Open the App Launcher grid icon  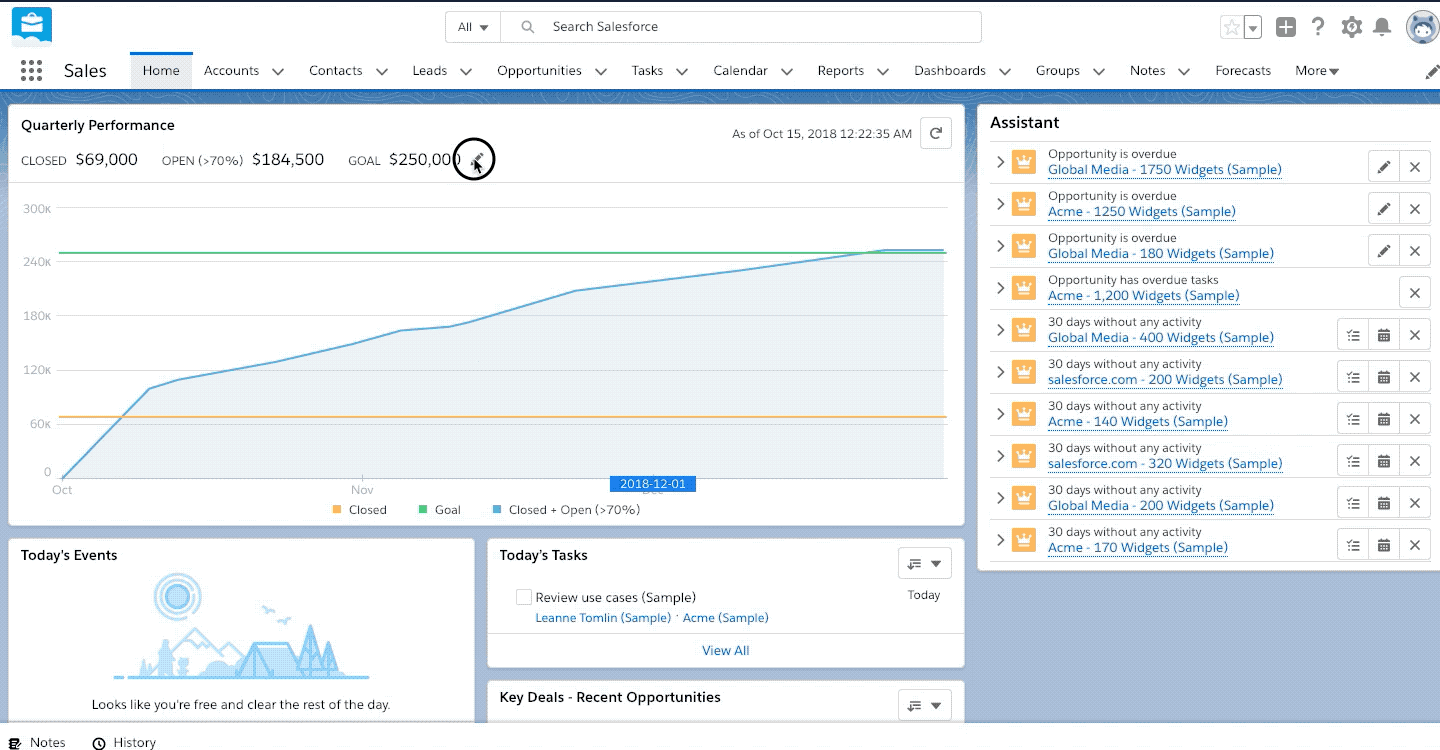[31, 71]
